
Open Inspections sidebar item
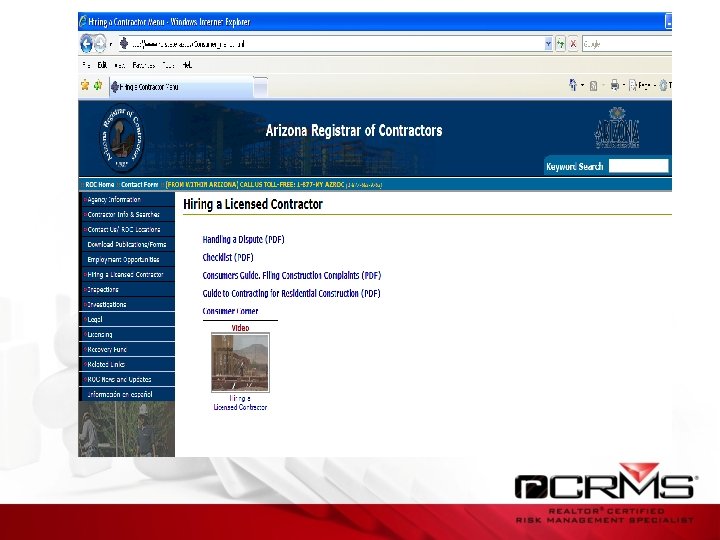tap(128, 290)
